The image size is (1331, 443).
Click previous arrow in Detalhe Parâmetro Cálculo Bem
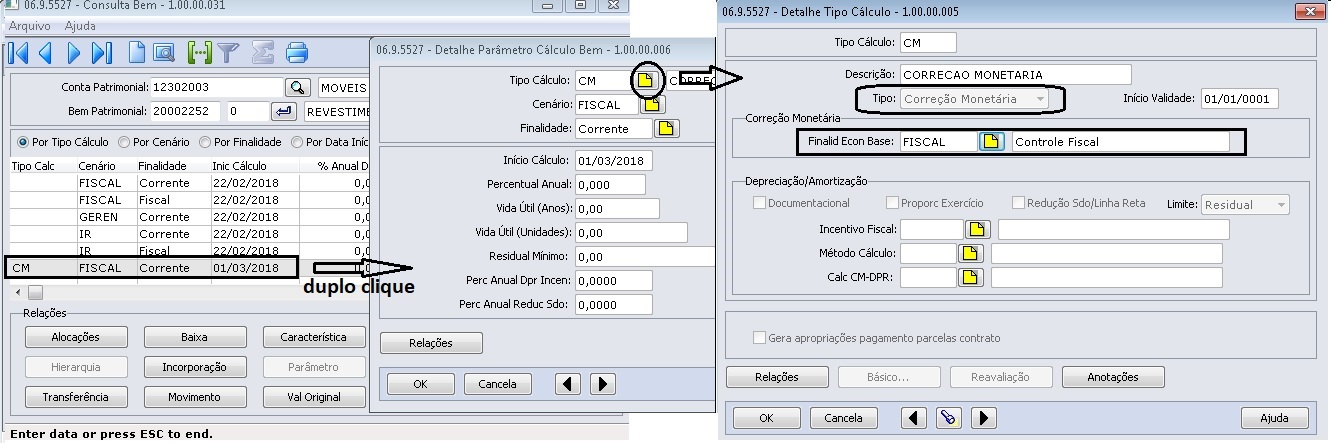click(x=568, y=383)
